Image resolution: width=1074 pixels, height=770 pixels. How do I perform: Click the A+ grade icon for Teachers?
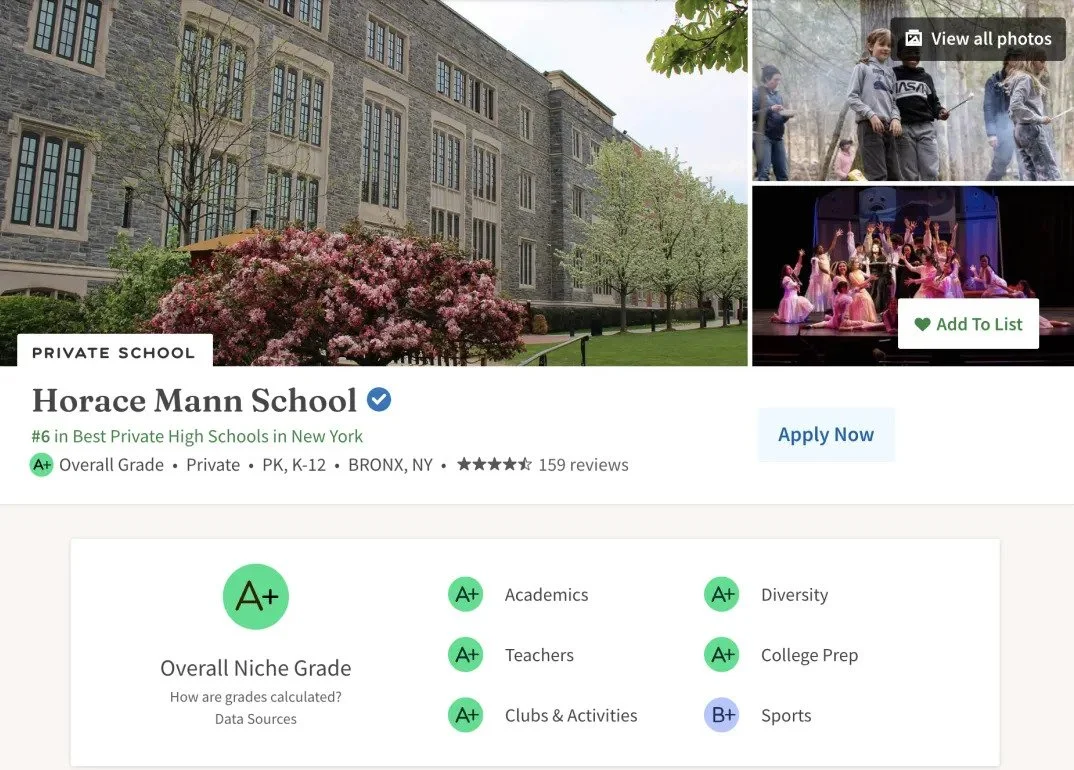466,655
